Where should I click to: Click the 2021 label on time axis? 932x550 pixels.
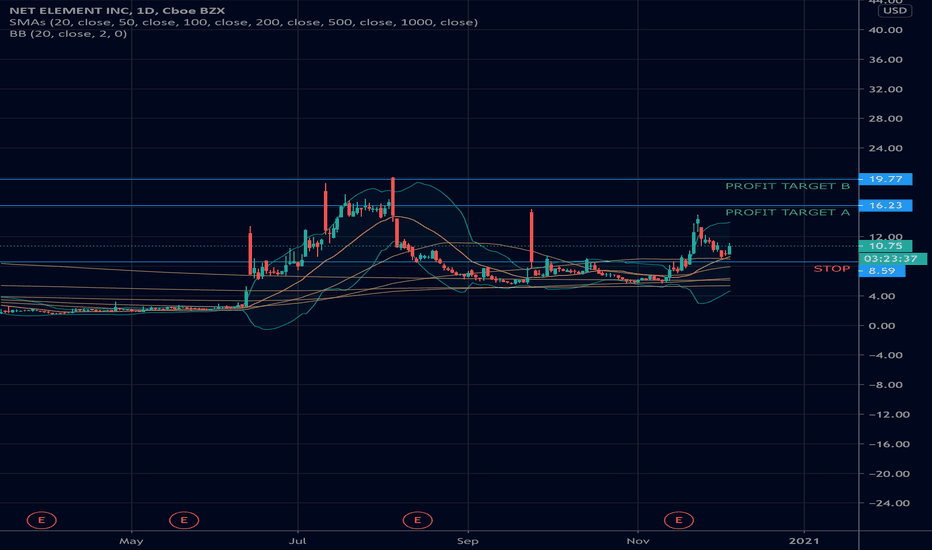[804, 541]
